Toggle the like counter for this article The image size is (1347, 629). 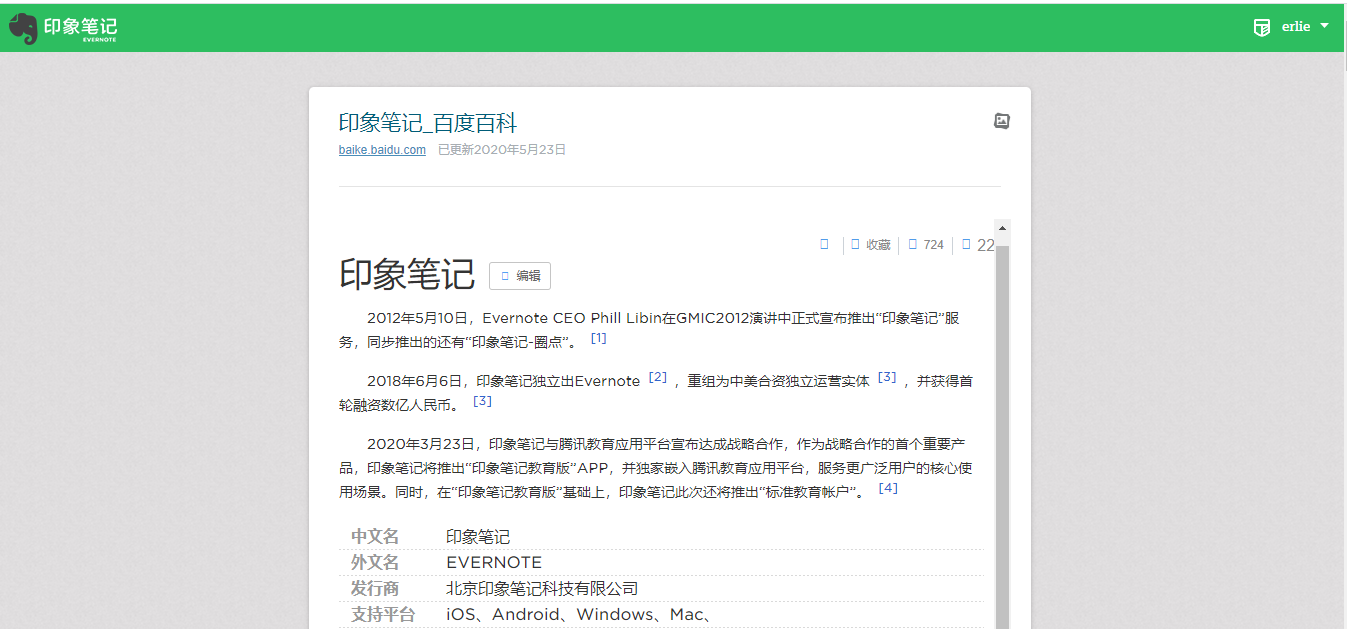pyautogui.click(x=926, y=244)
